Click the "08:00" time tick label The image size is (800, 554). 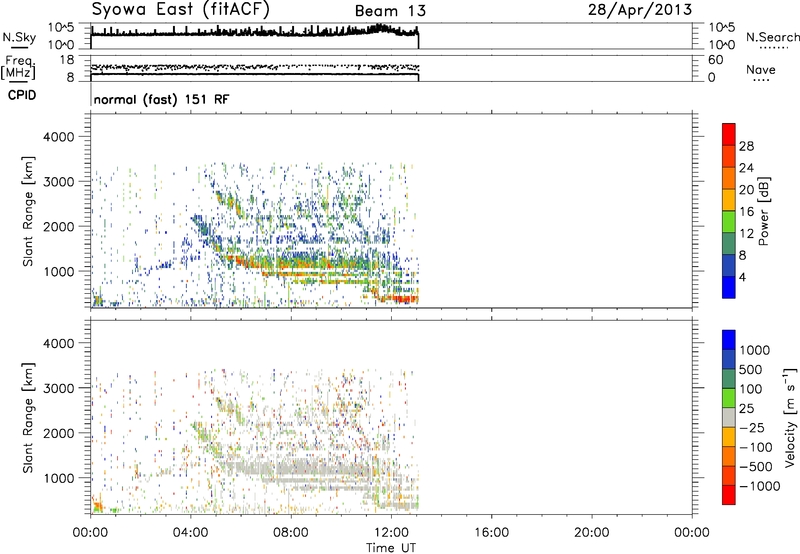click(x=291, y=533)
